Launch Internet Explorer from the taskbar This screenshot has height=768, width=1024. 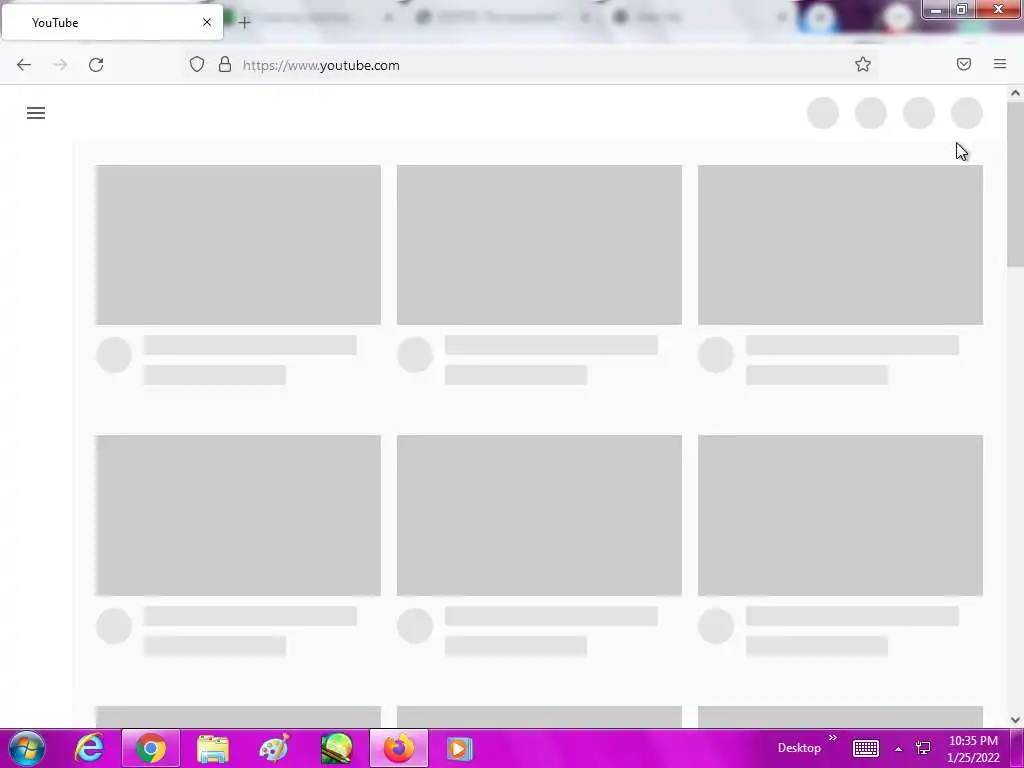[x=89, y=748]
